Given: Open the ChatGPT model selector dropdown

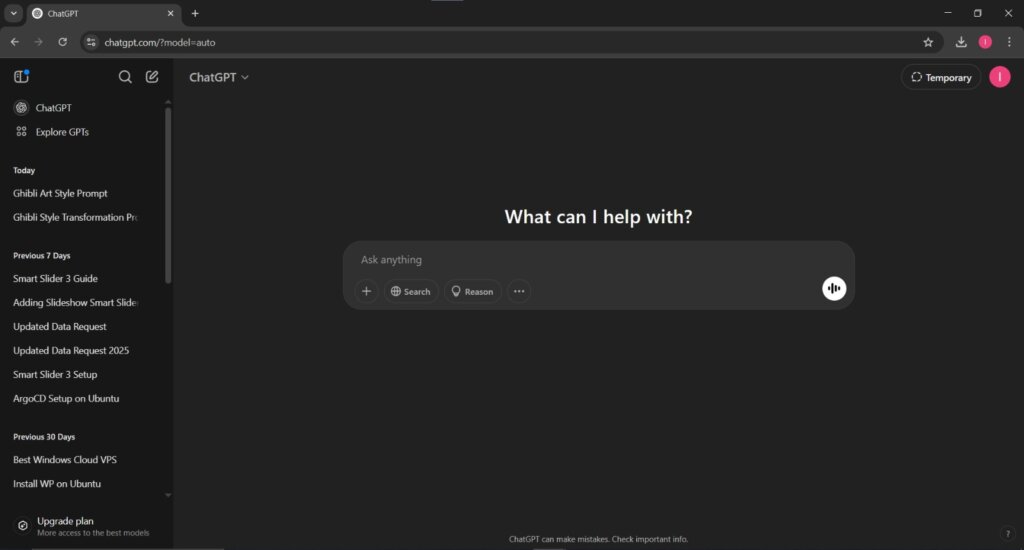Looking at the screenshot, I should pos(219,77).
